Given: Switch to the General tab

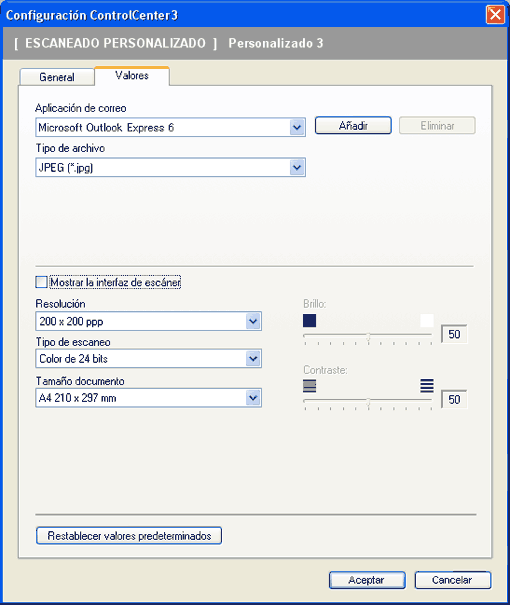Looking at the screenshot, I should (57, 77).
